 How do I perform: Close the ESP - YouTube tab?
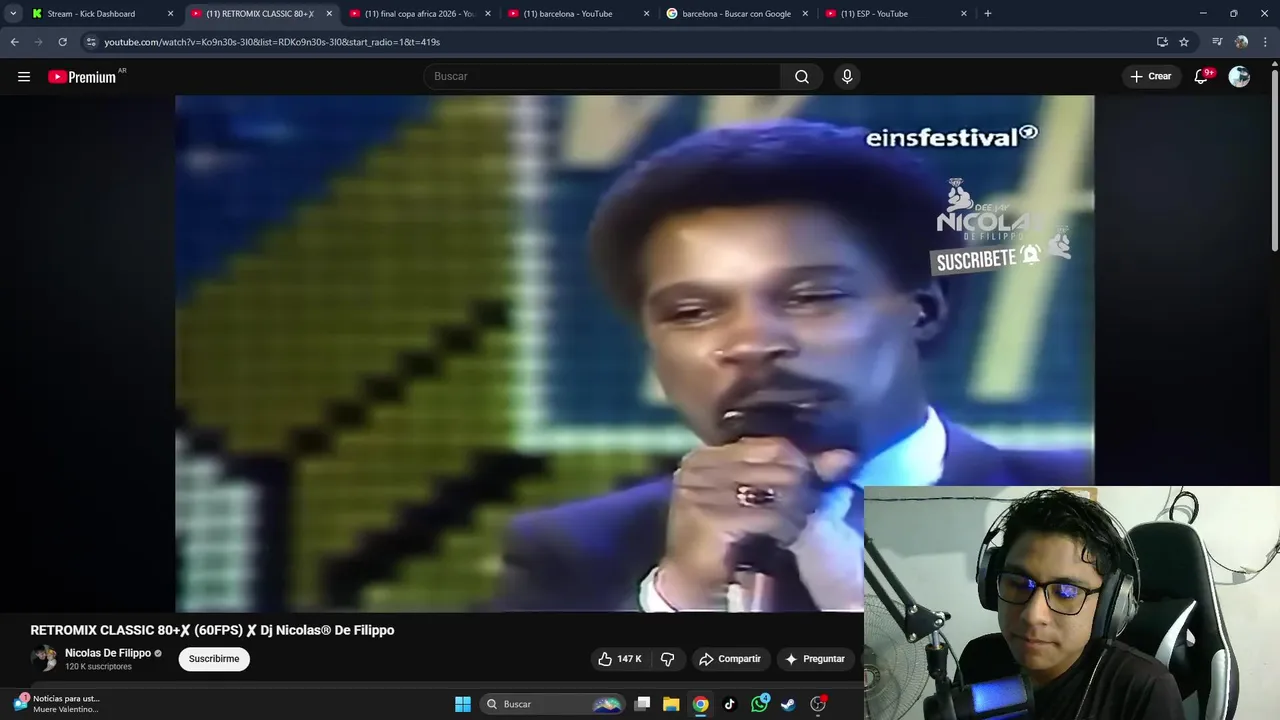(964, 14)
